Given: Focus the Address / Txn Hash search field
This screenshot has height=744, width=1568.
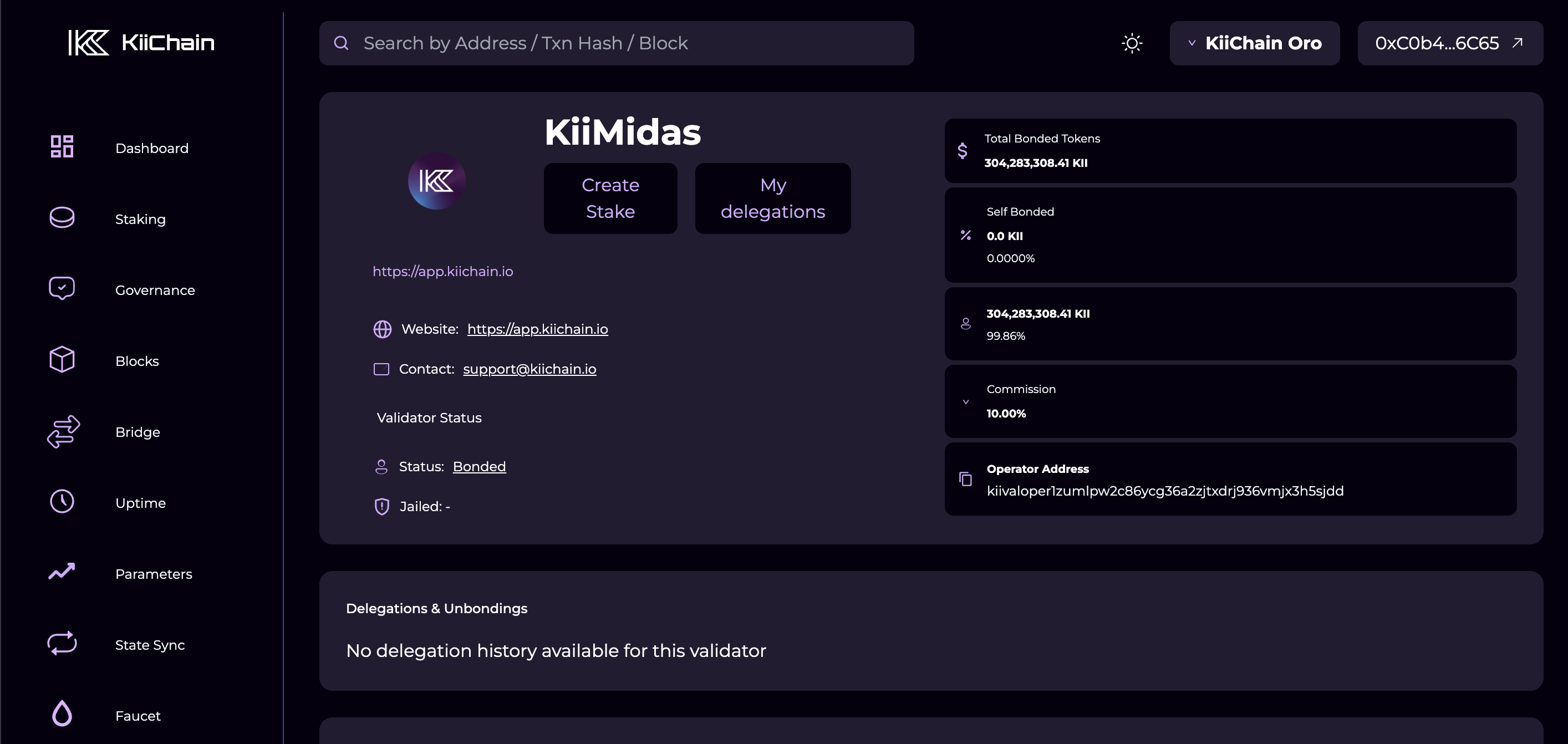Looking at the screenshot, I should (x=616, y=43).
